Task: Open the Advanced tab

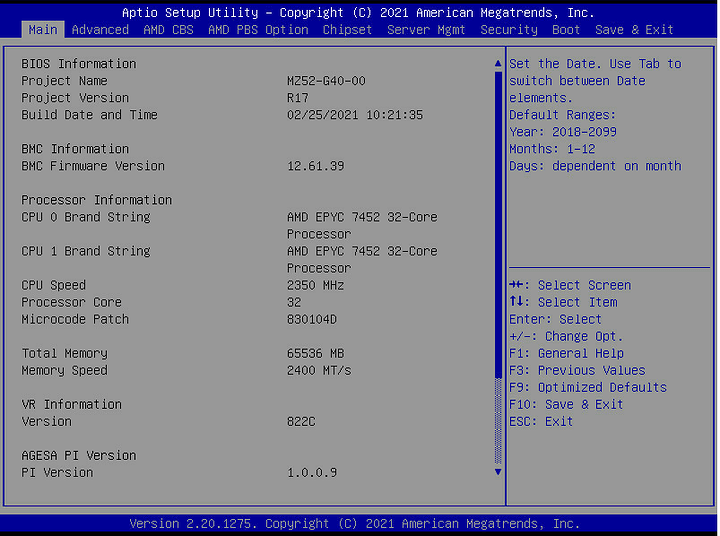Action: click(x=100, y=30)
